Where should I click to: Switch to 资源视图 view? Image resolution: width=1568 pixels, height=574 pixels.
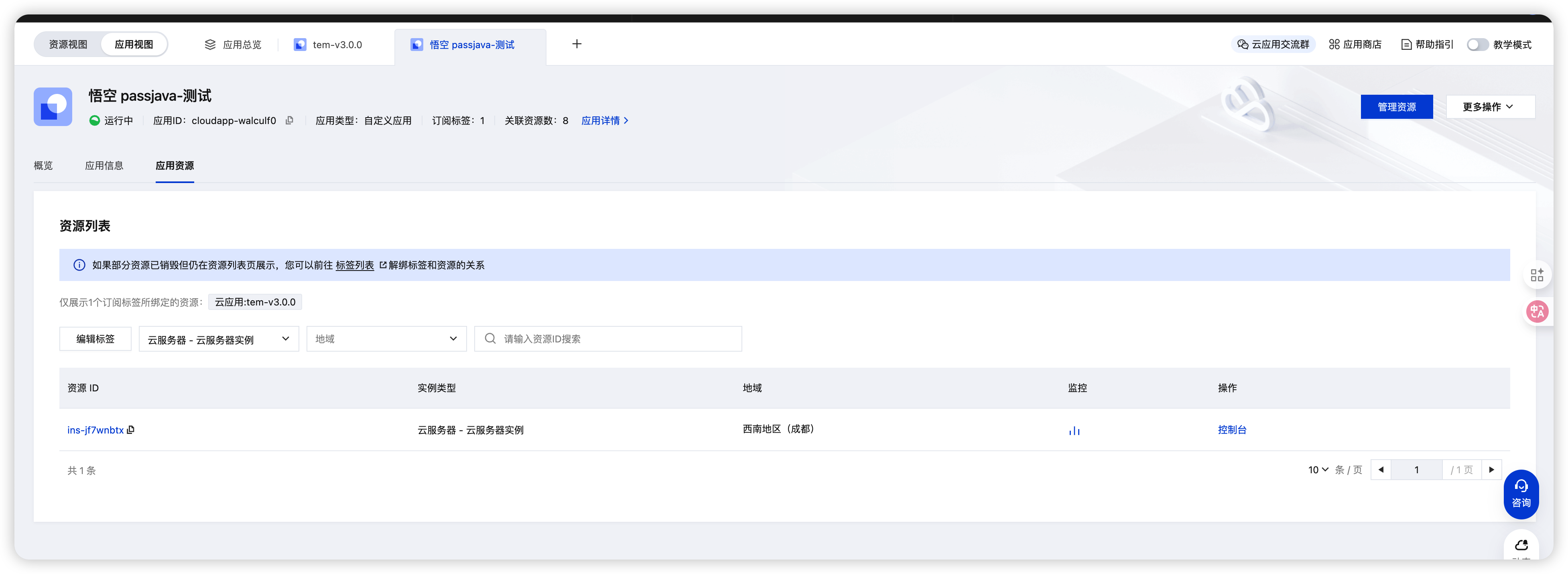pos(68,45)
